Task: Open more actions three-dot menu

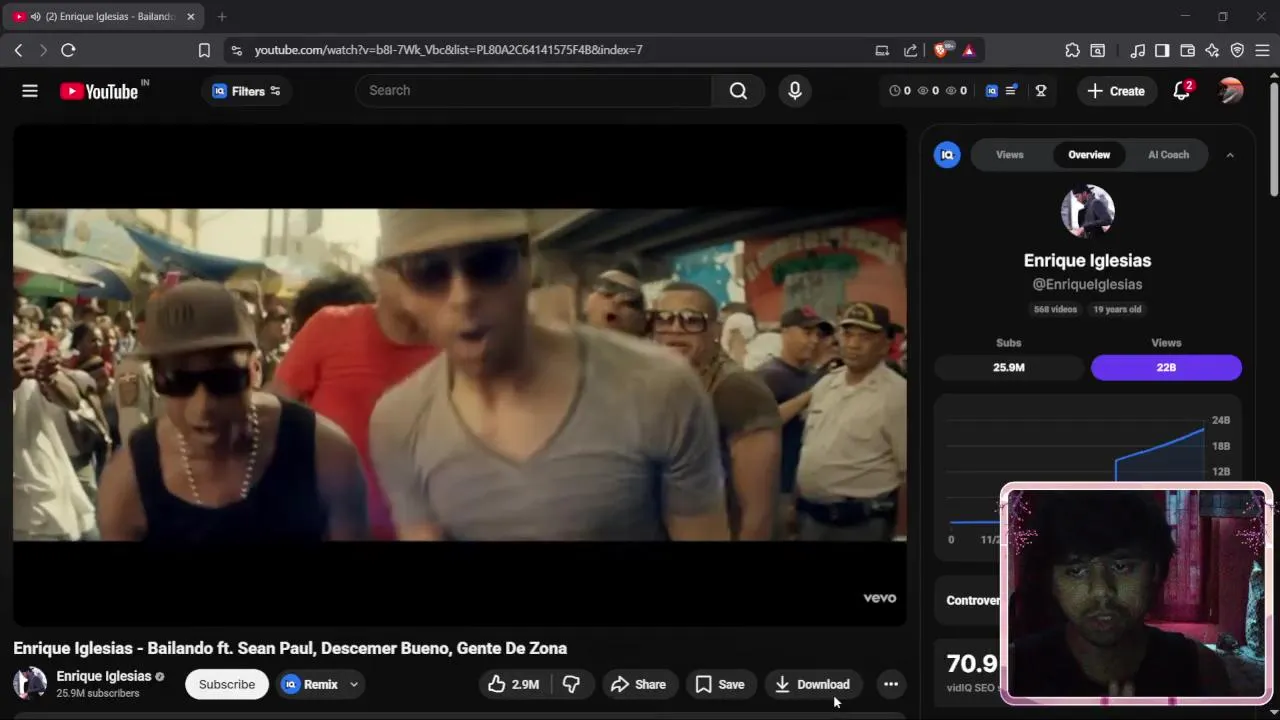Action: (891, 684)
